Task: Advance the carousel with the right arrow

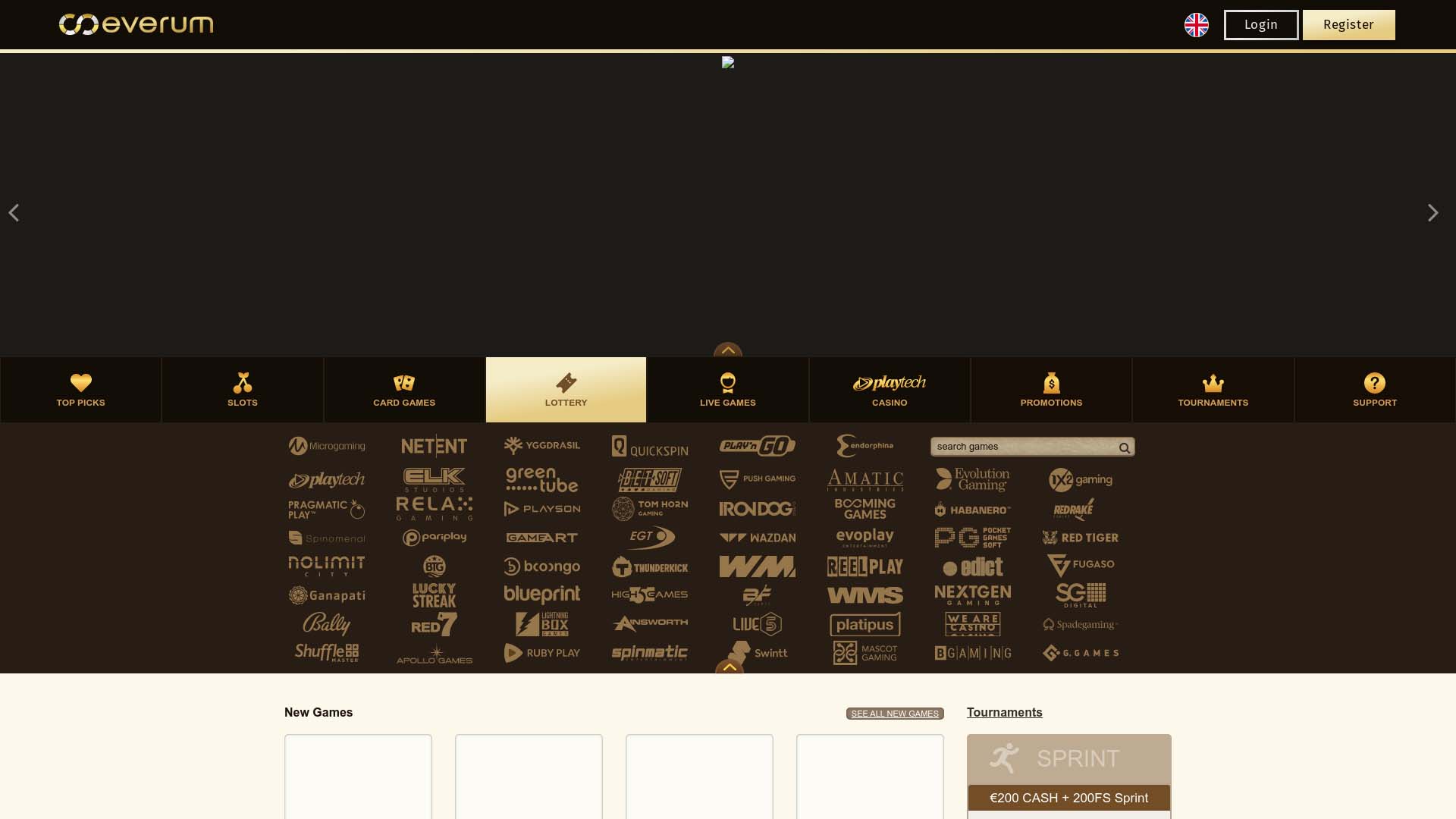Action: (x=1432, y=213)
